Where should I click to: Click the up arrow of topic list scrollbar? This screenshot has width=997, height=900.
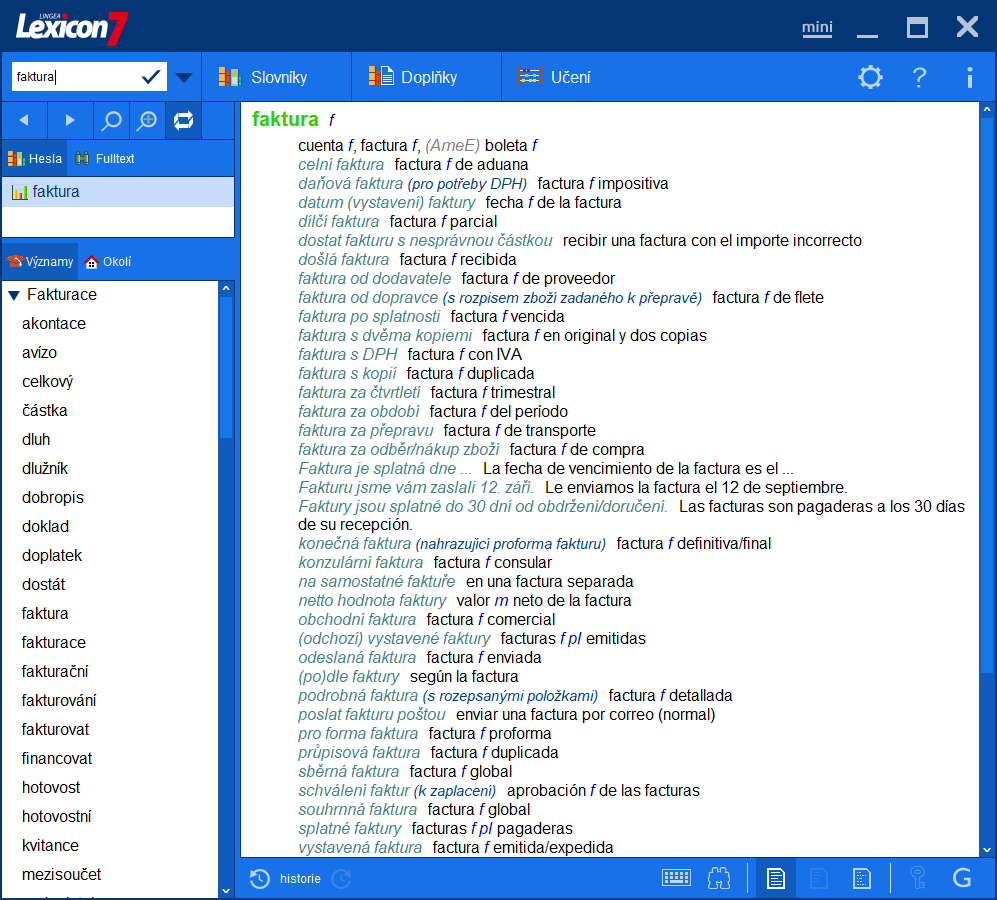click(x=226, y=289)
